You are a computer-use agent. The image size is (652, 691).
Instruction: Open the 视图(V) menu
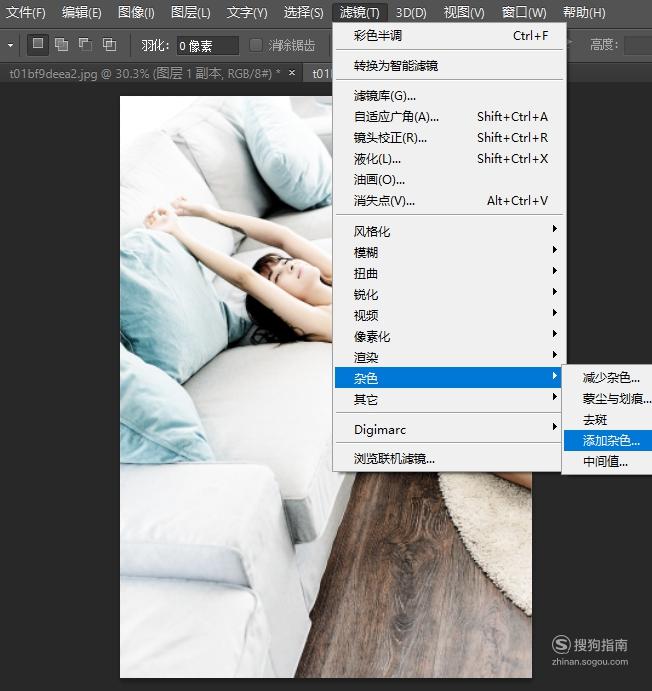click(464, 12)
